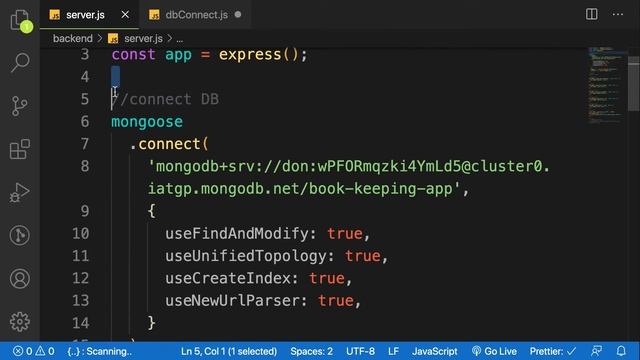Click useFindAndModify on line 10
Screen dimensions: 640x360
[237, 233]
